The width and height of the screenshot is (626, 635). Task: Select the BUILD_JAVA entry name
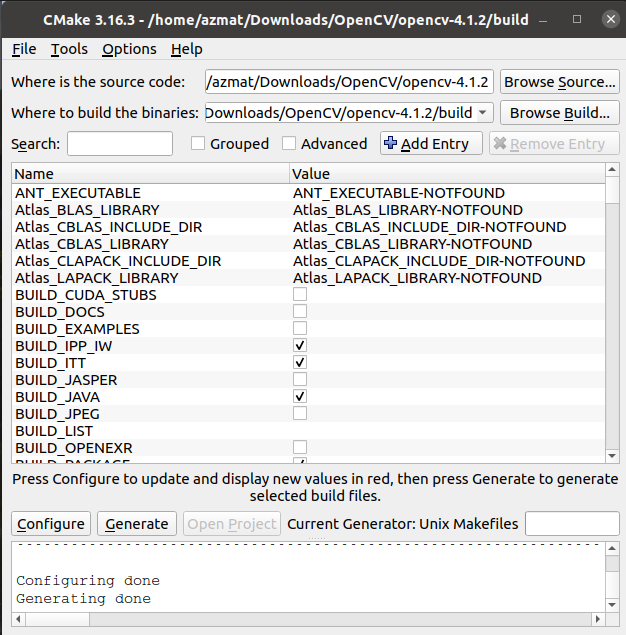[57, 397]
